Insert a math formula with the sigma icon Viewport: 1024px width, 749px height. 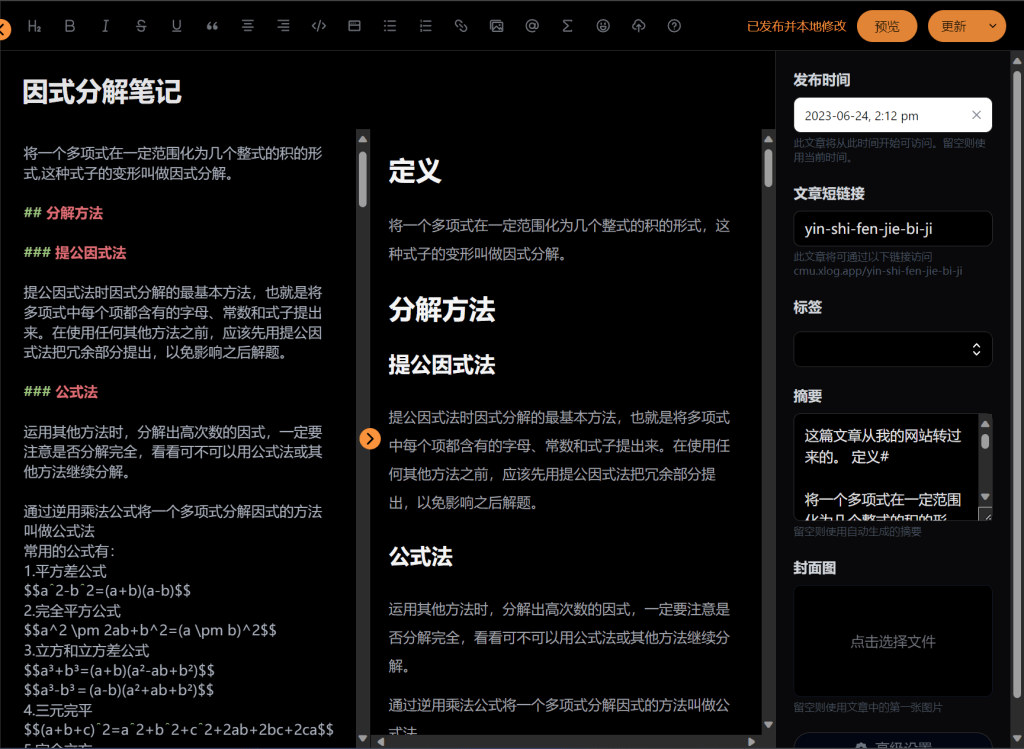[x=567, y=26]
